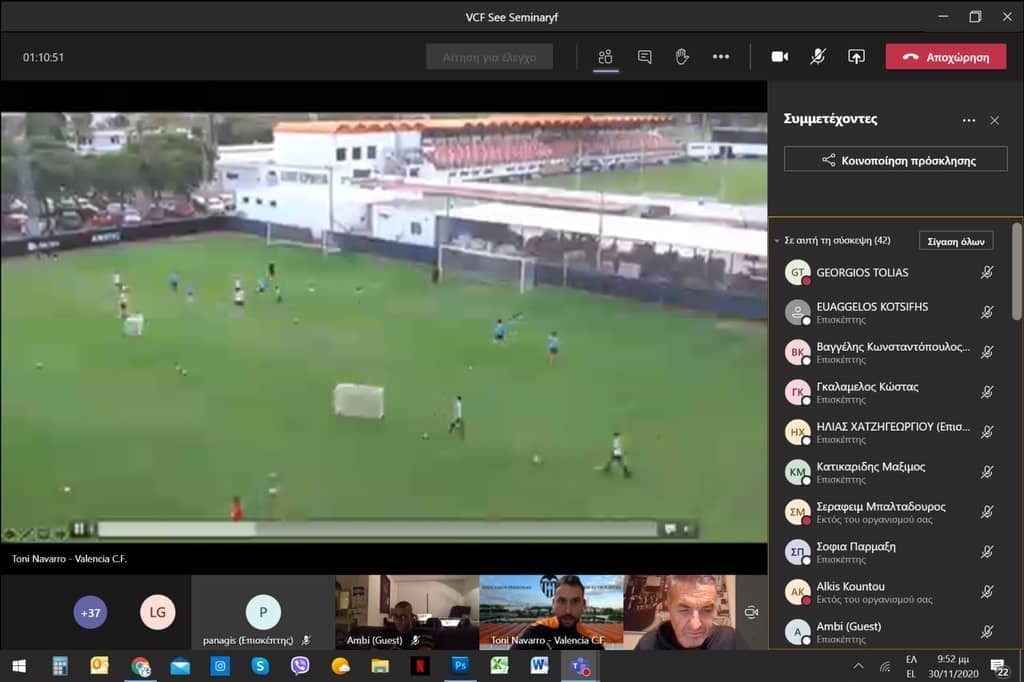Image resolution: width=1024 pixels, height=682 pixels.
Task: Open More options in the Συμμετέχοντες panel
Action: point(968,120)
